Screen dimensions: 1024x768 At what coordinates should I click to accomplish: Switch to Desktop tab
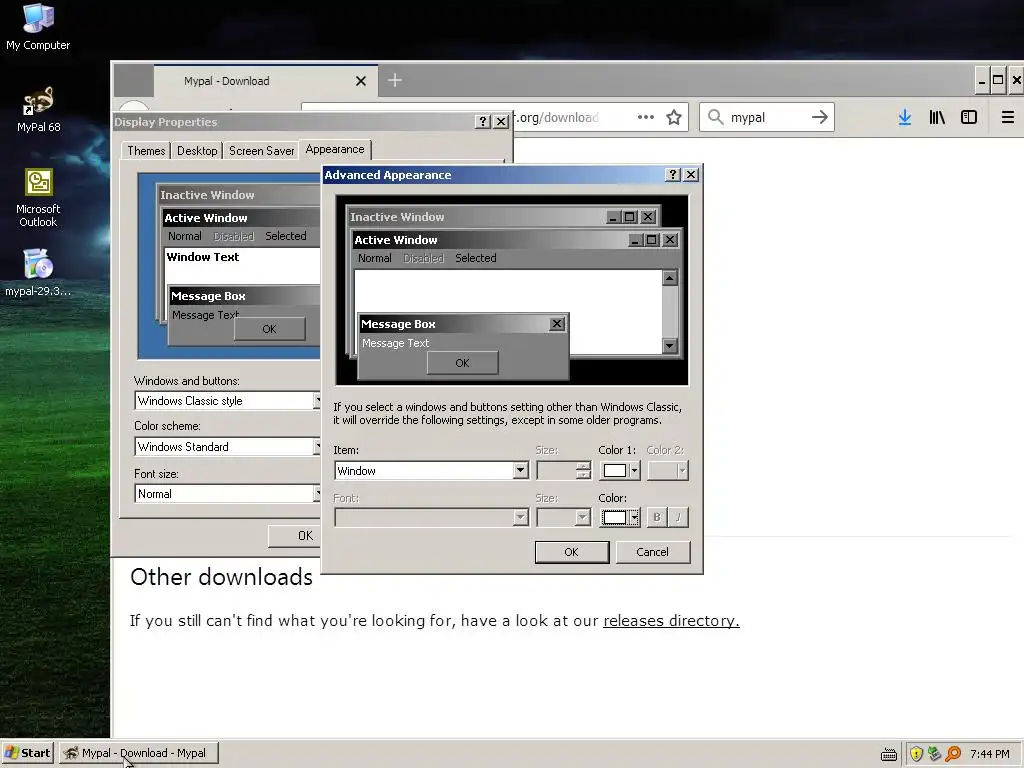[197, 151]
